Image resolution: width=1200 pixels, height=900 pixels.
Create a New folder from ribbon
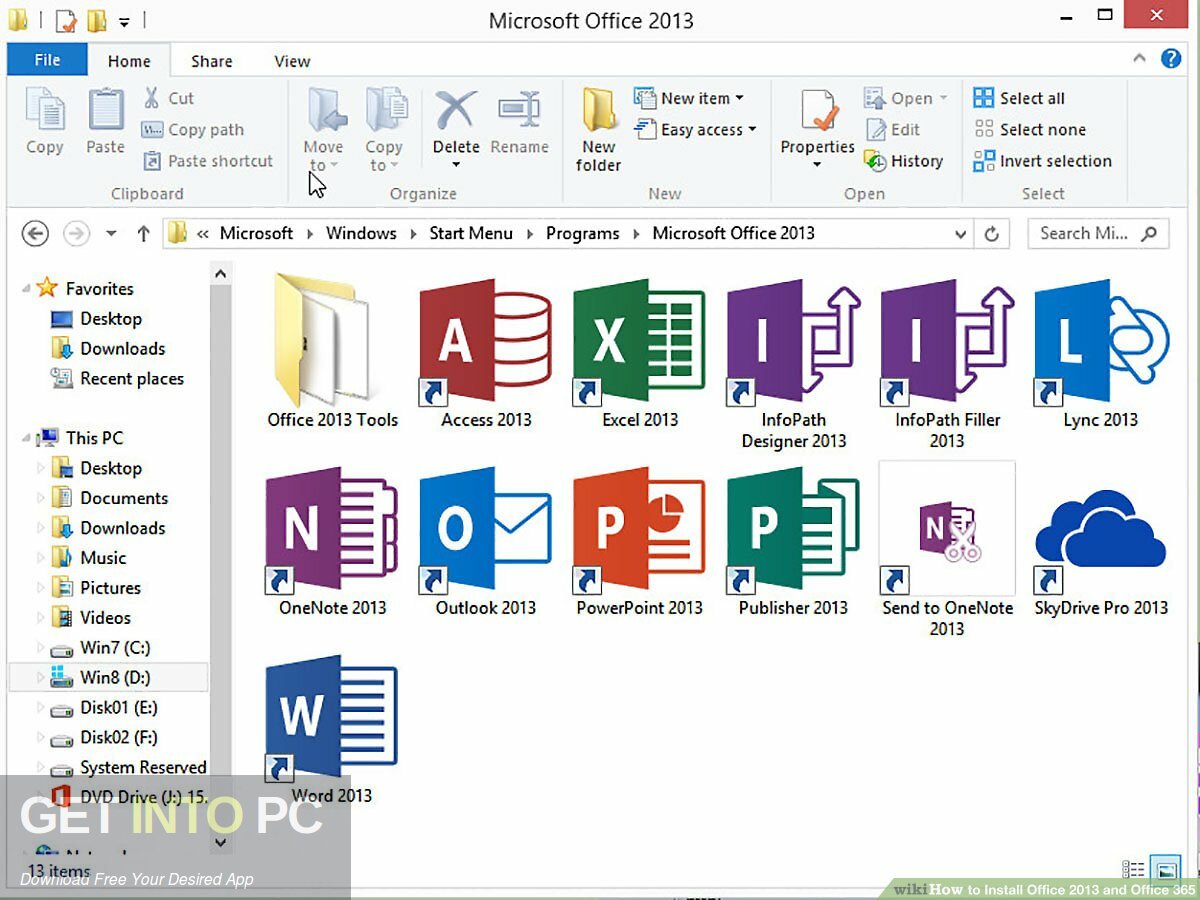(x=598, y=130)
